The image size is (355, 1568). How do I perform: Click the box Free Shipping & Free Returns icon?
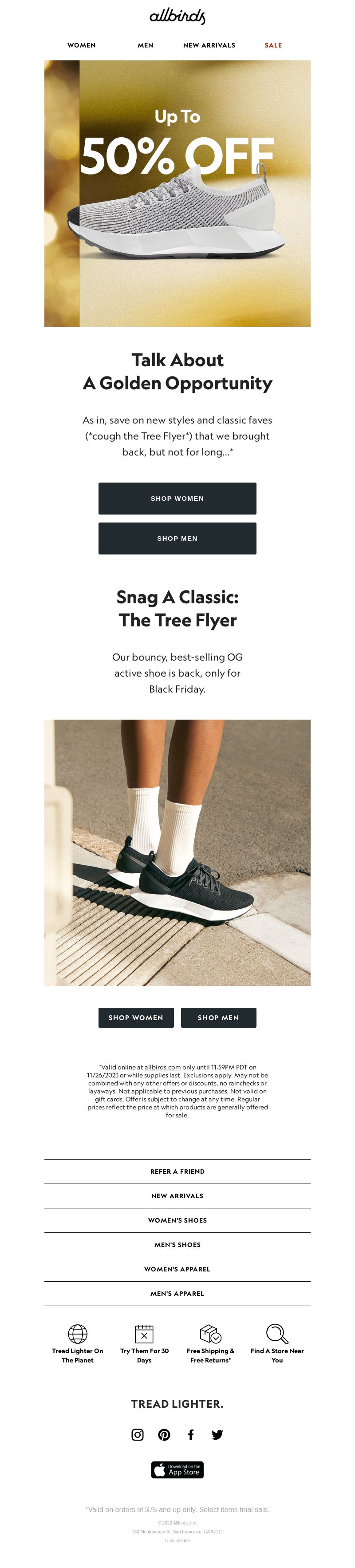[211, 1334]
